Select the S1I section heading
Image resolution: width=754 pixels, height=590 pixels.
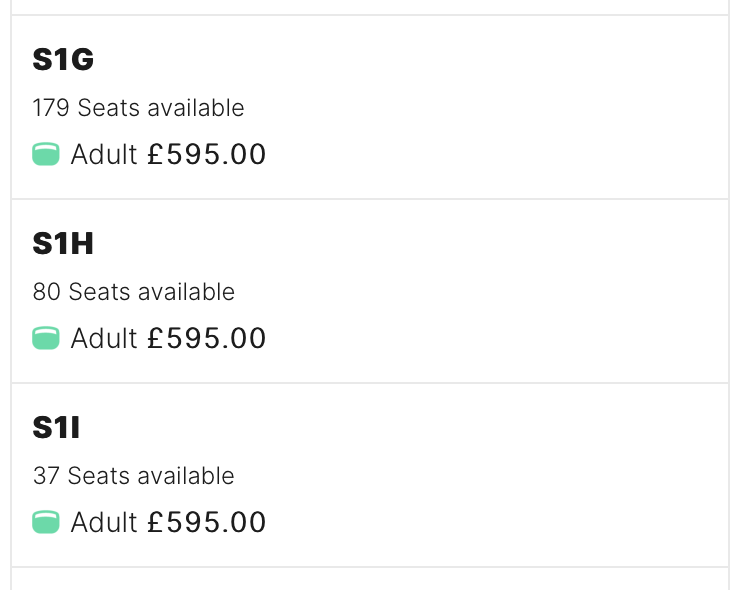(x=56, y=427)
